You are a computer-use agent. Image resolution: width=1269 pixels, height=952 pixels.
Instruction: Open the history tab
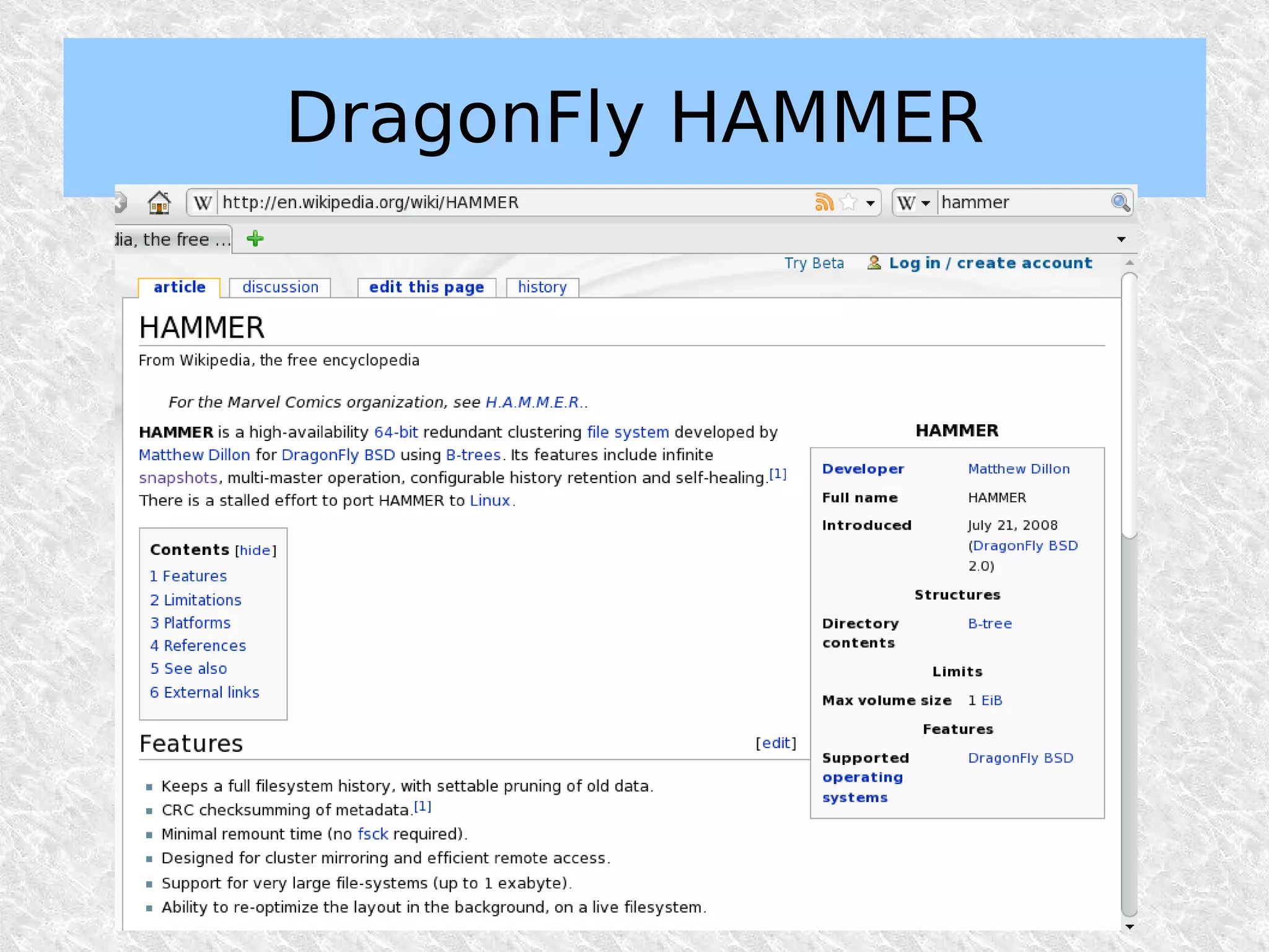[x=542, y=287]
